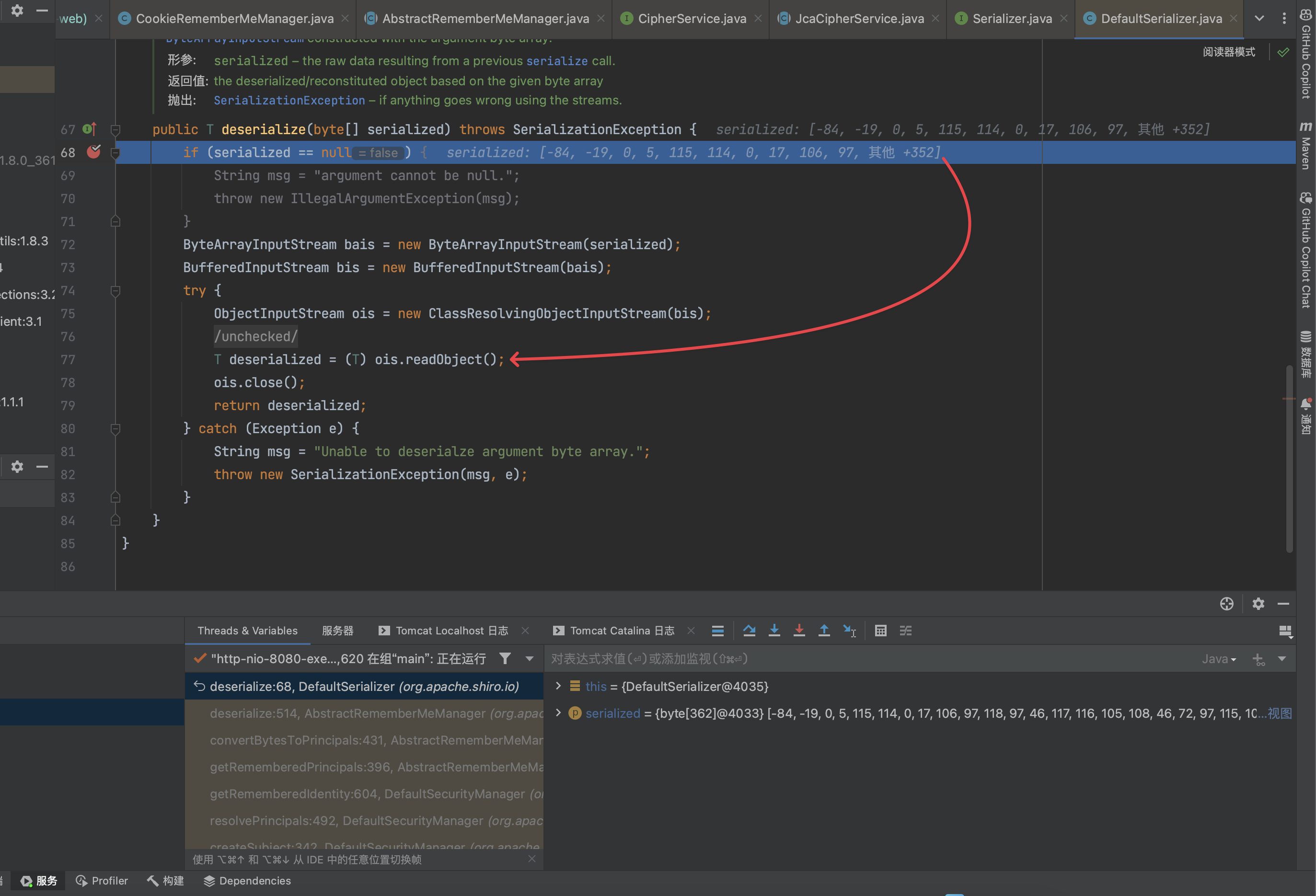Click Trace Current Stream Chain icon
This screenshot has width=1316, height=896.
(905, 631)
